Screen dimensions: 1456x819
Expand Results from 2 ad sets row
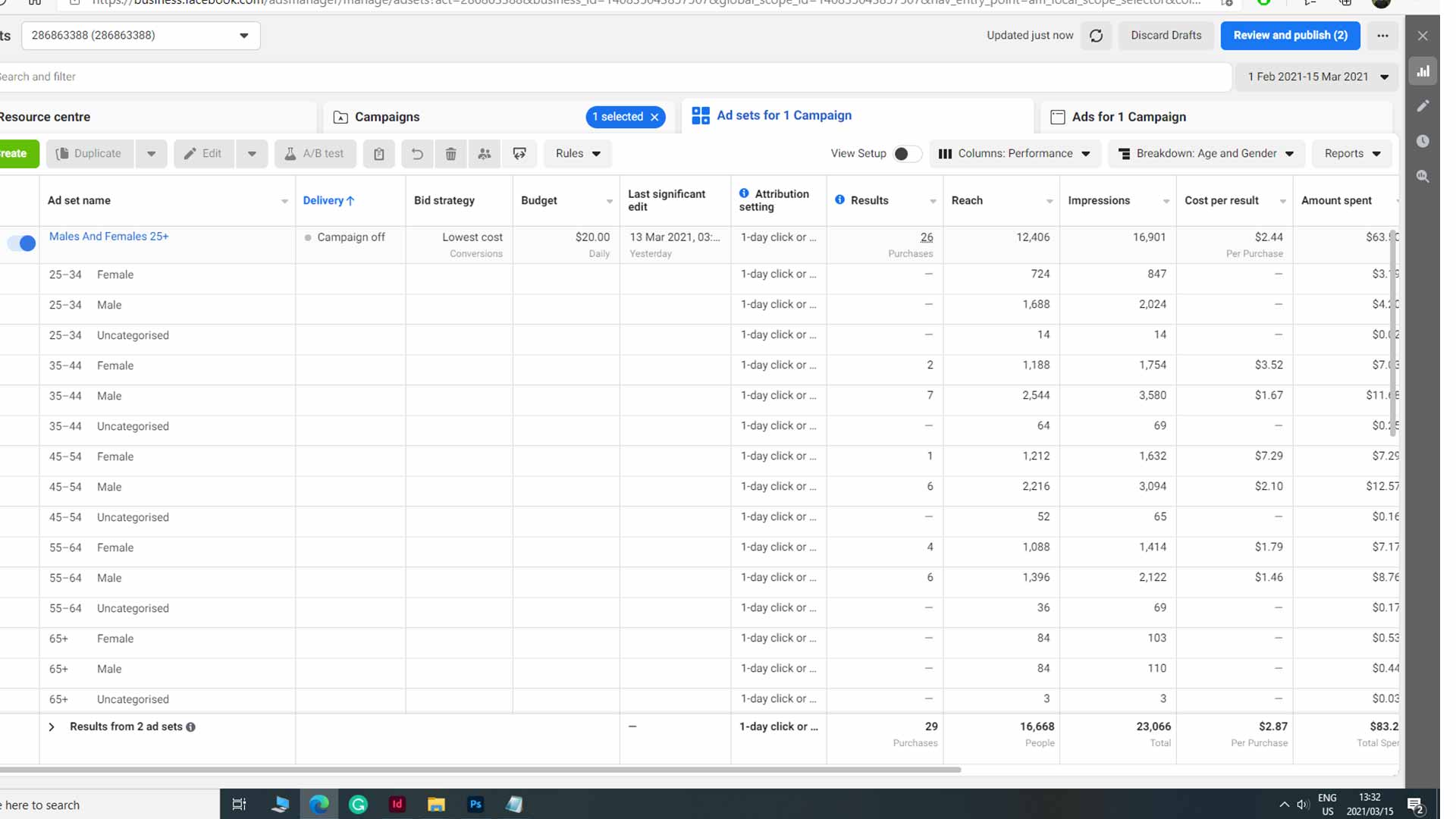[52, 727]
